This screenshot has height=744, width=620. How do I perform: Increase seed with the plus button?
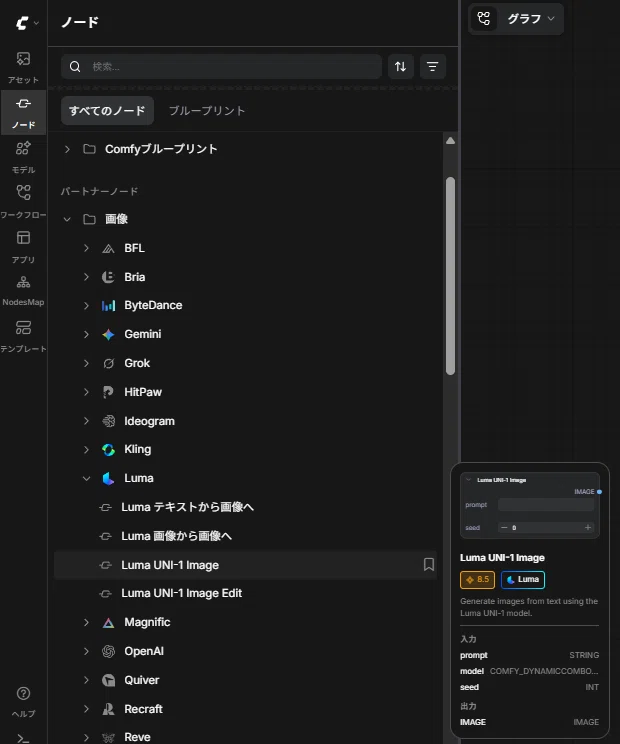point(588,527)
